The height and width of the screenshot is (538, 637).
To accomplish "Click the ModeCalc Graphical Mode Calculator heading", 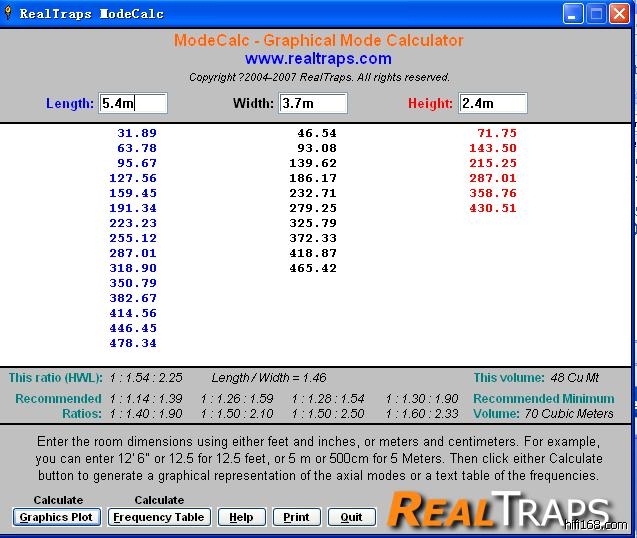I will click(x=318, y=41).
